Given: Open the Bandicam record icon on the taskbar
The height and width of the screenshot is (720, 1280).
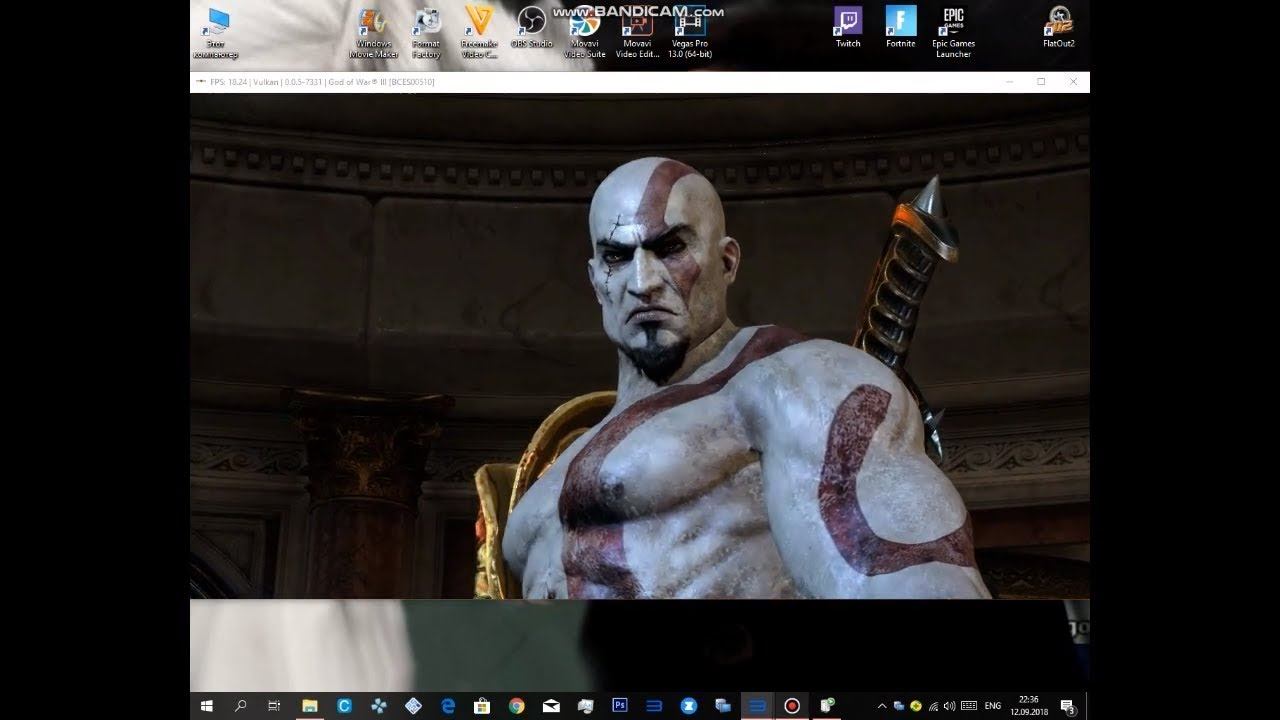Looking at the screenshot, I should click(x=792, y=705).
